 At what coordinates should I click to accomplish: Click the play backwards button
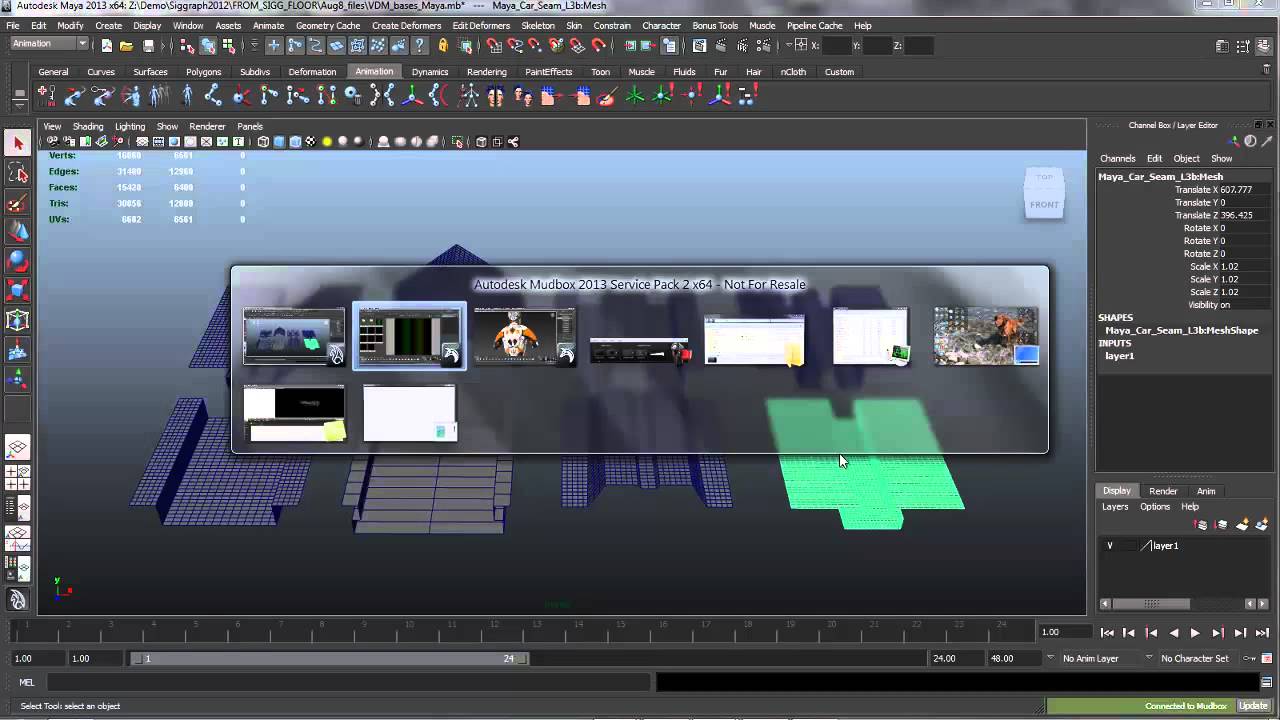pyautogui.click(x=1173, y=632)
